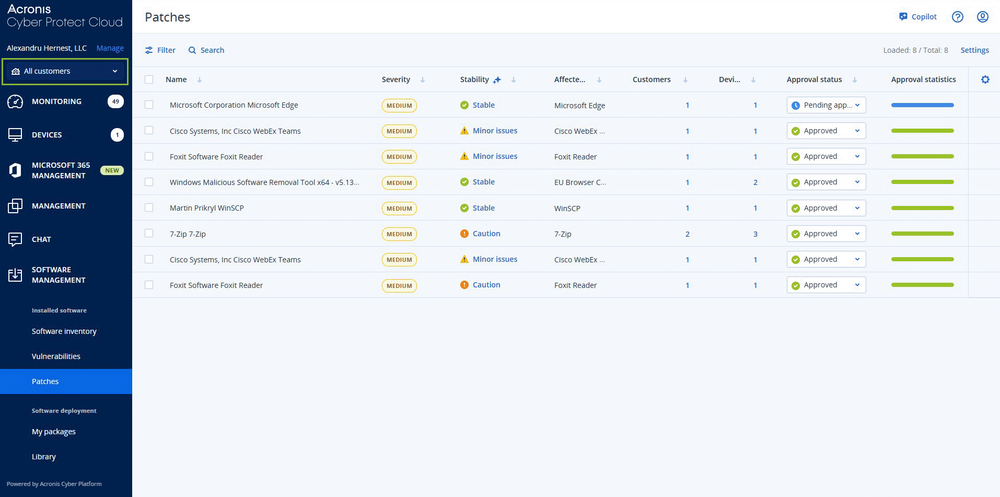Check the Microsoft Edge patch checkbox

point(149,105)
